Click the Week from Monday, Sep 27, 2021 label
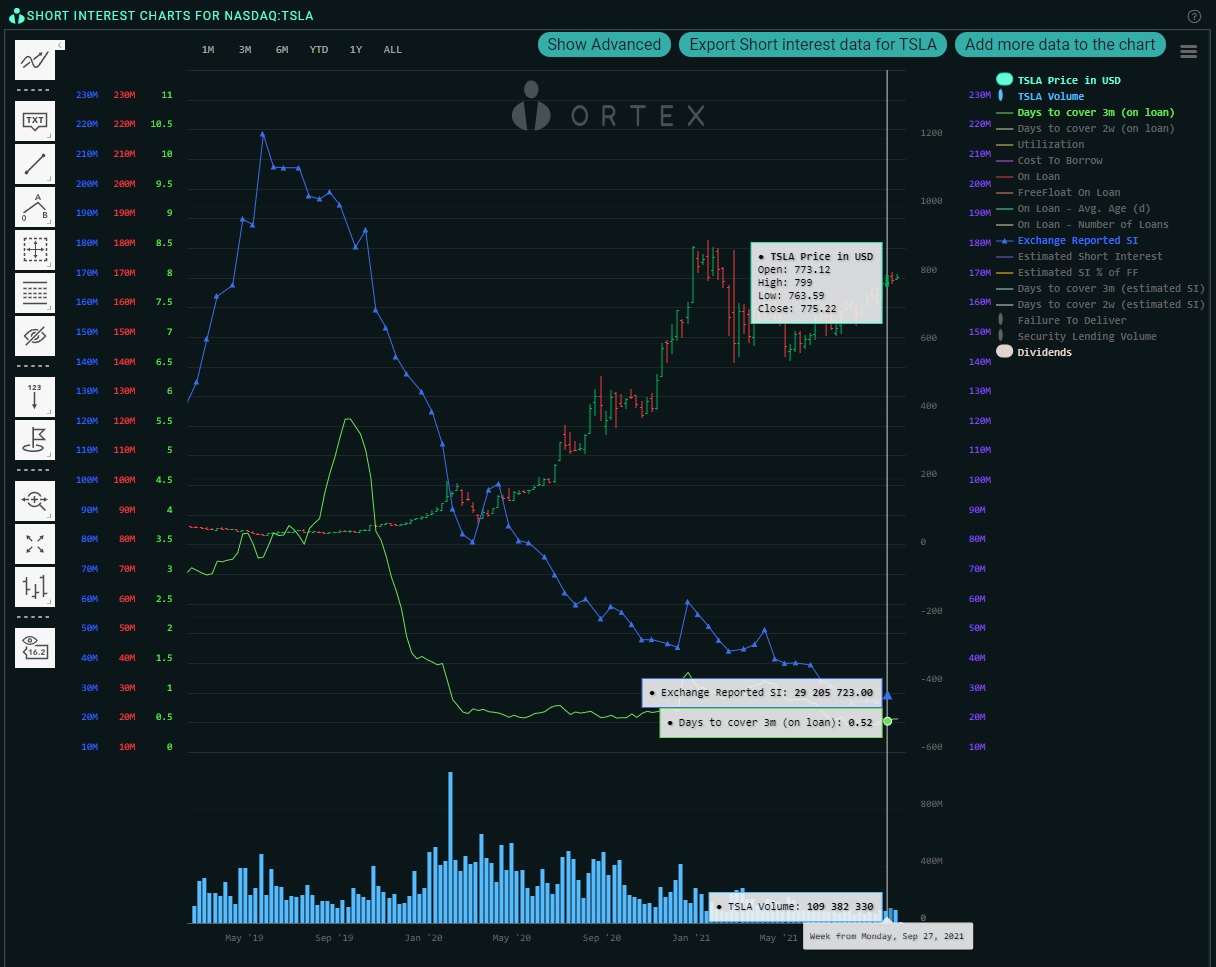This screenshot has width=1216, height=967. click(x=888, y=936)
